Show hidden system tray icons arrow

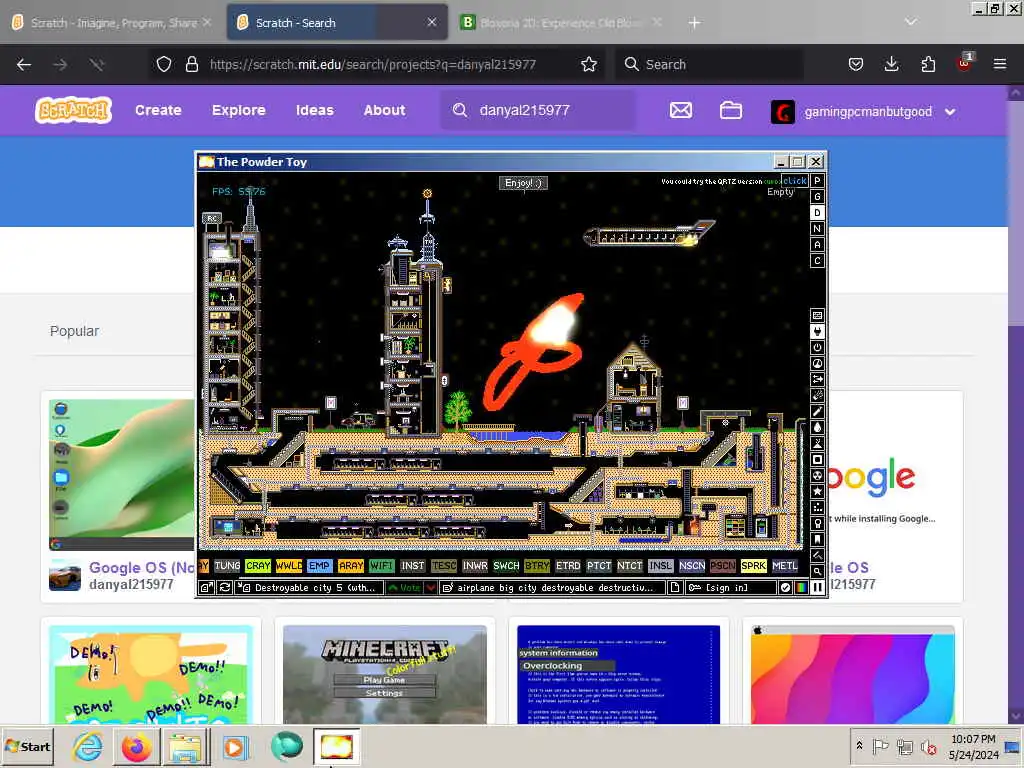click(859, 745)
